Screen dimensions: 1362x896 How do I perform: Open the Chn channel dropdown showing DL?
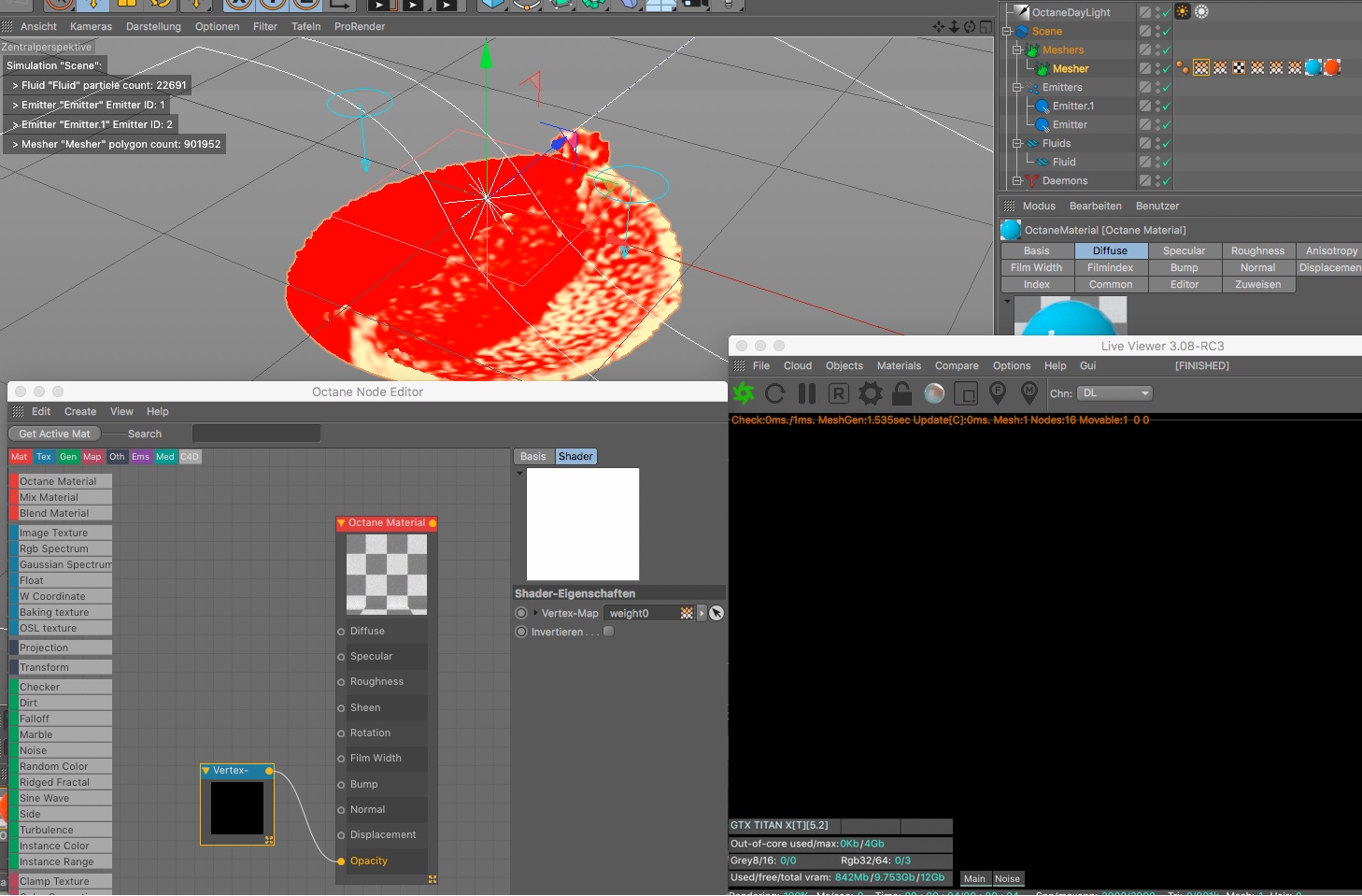click(x=1115, y=393)
